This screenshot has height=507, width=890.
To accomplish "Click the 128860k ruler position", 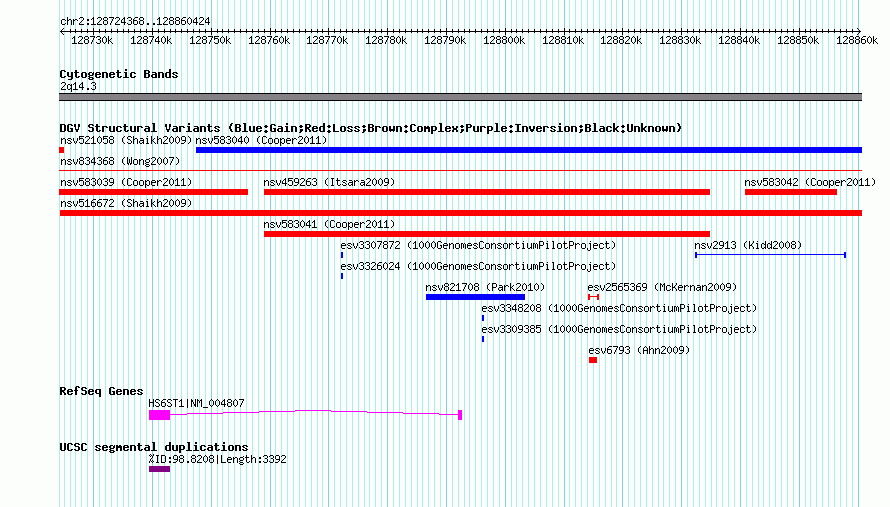I will tap(857, 40).
